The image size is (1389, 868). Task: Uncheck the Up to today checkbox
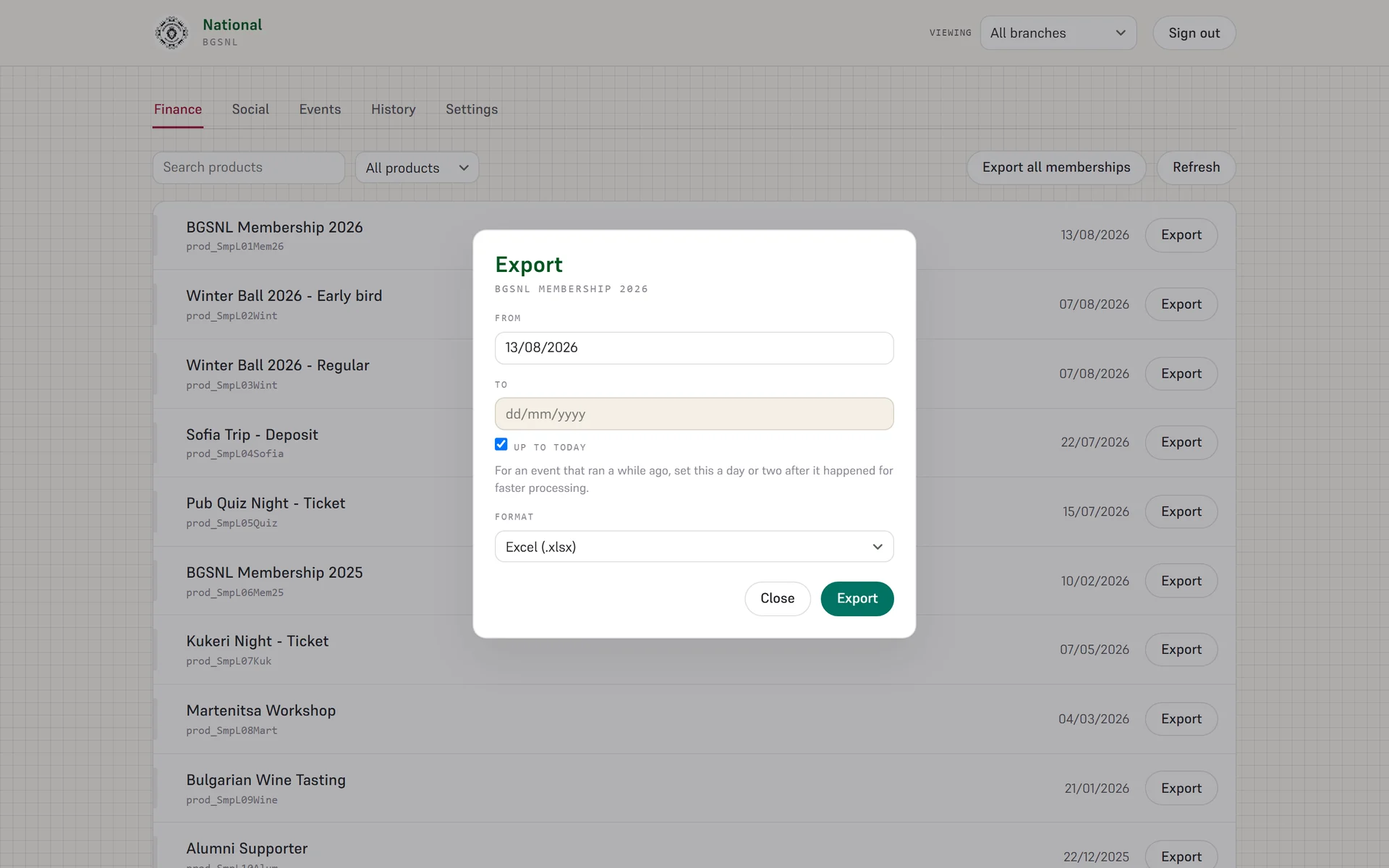pos(501,444)
